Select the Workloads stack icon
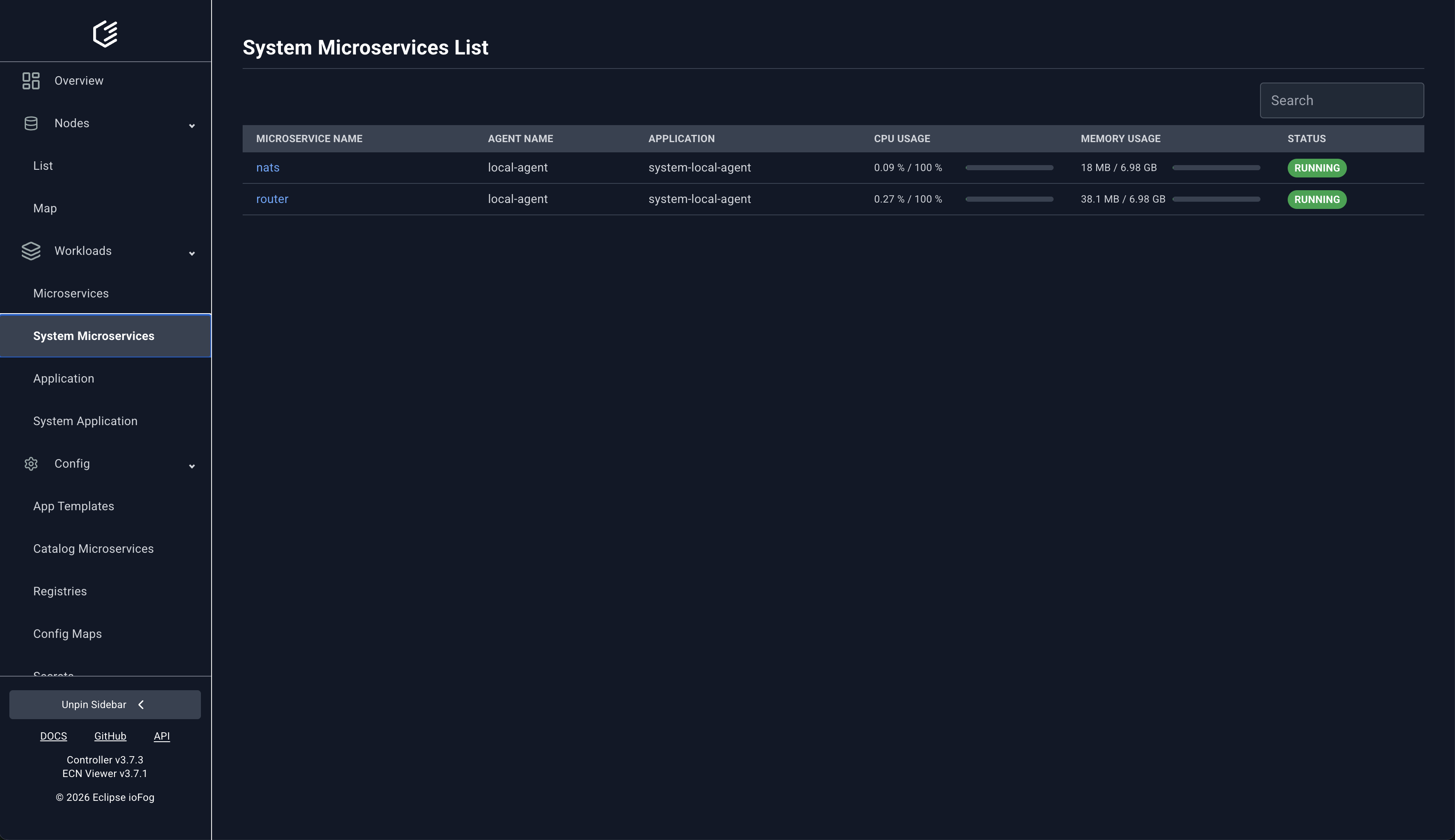1455x840 pixels. coord(31,251)
